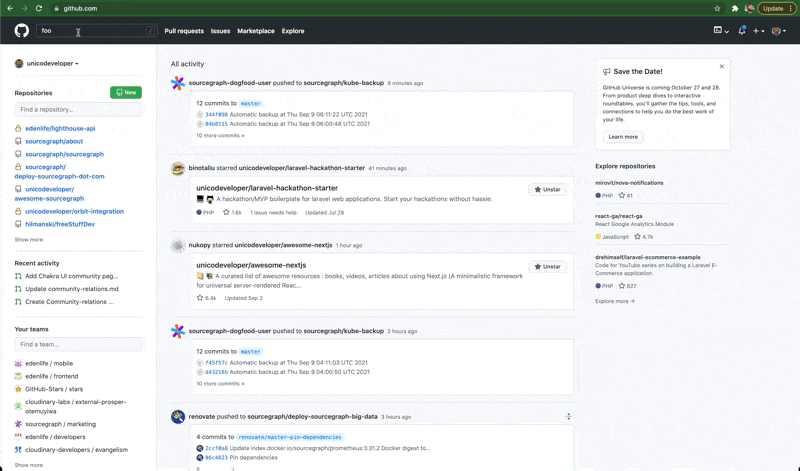
Task: Open the Issues page
Action: click(220, 31)
